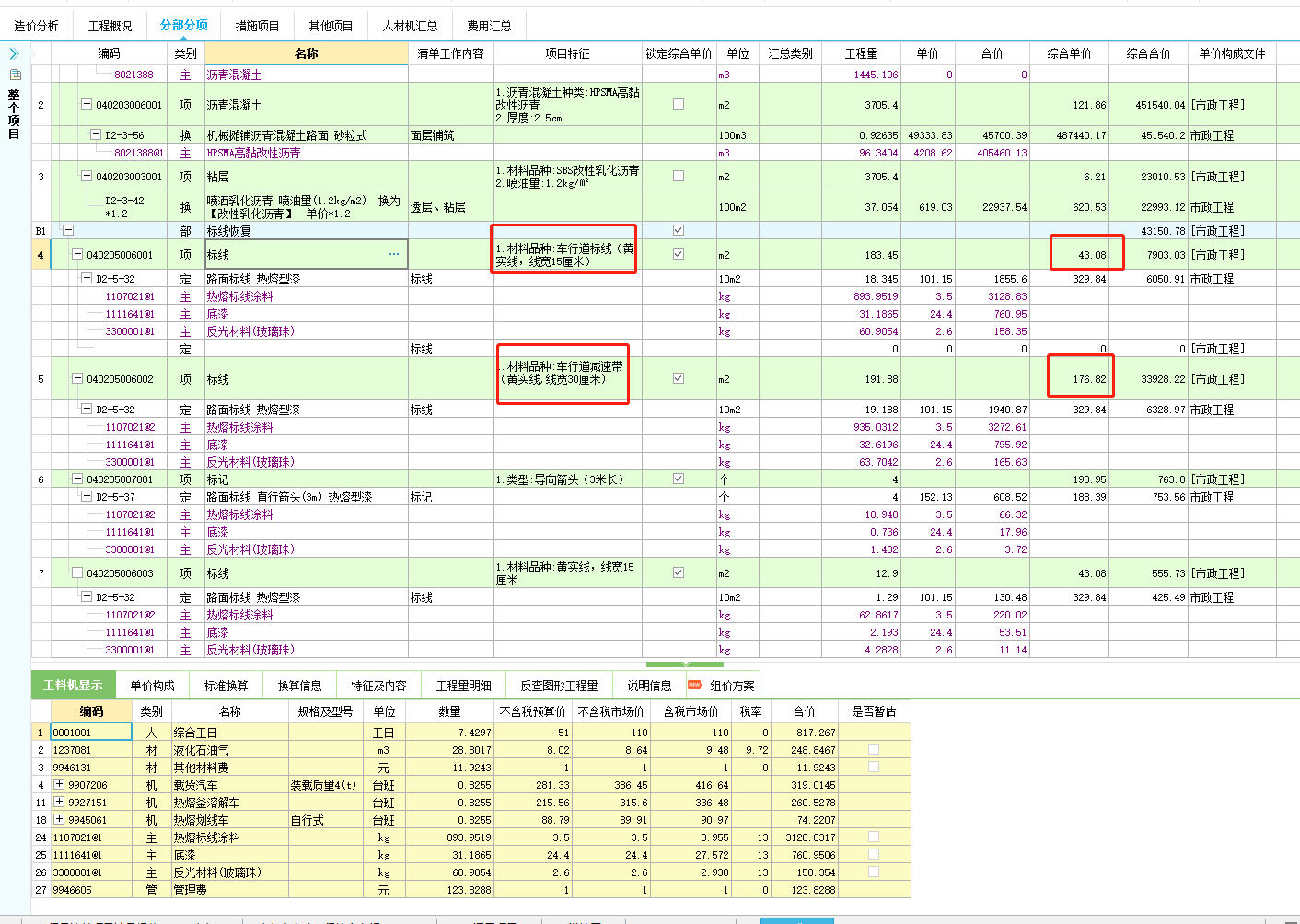The image size is (1300, 924).
Task: Collapse the B1 标线恢复 section node
Action: (x=68, y=231)
